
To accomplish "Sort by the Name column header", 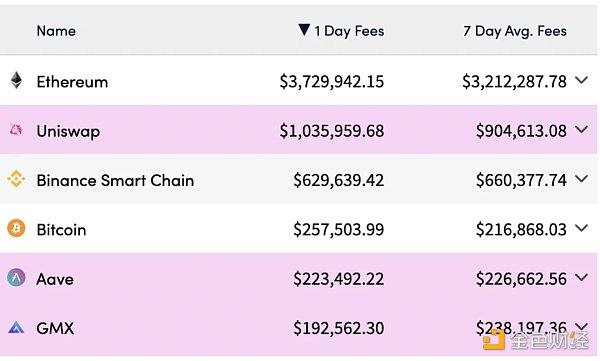I will point(56,31).
